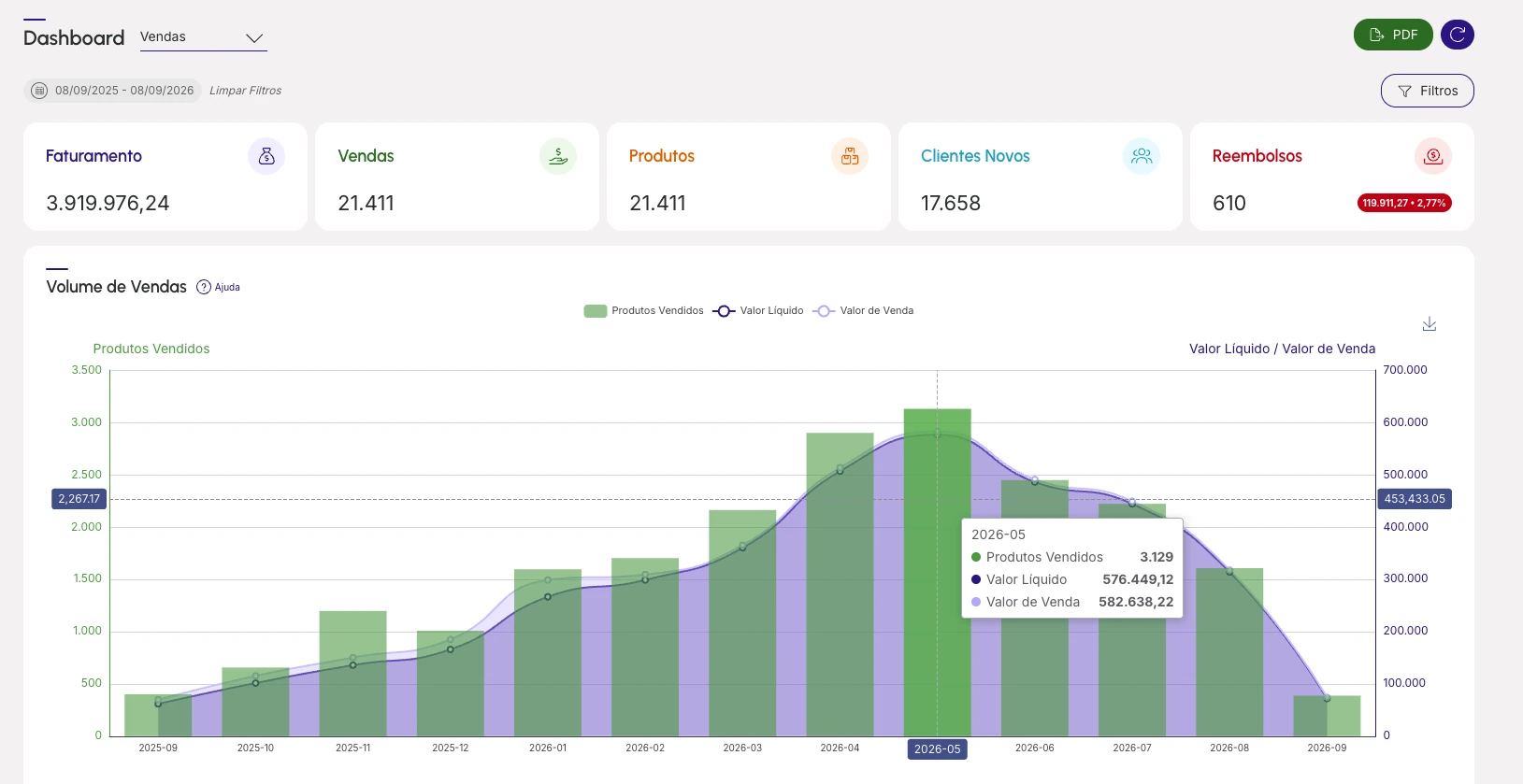Click the Reembolsos refund icon
The height and width of the screenshot is (784, 1523).
click(1433, 156)
